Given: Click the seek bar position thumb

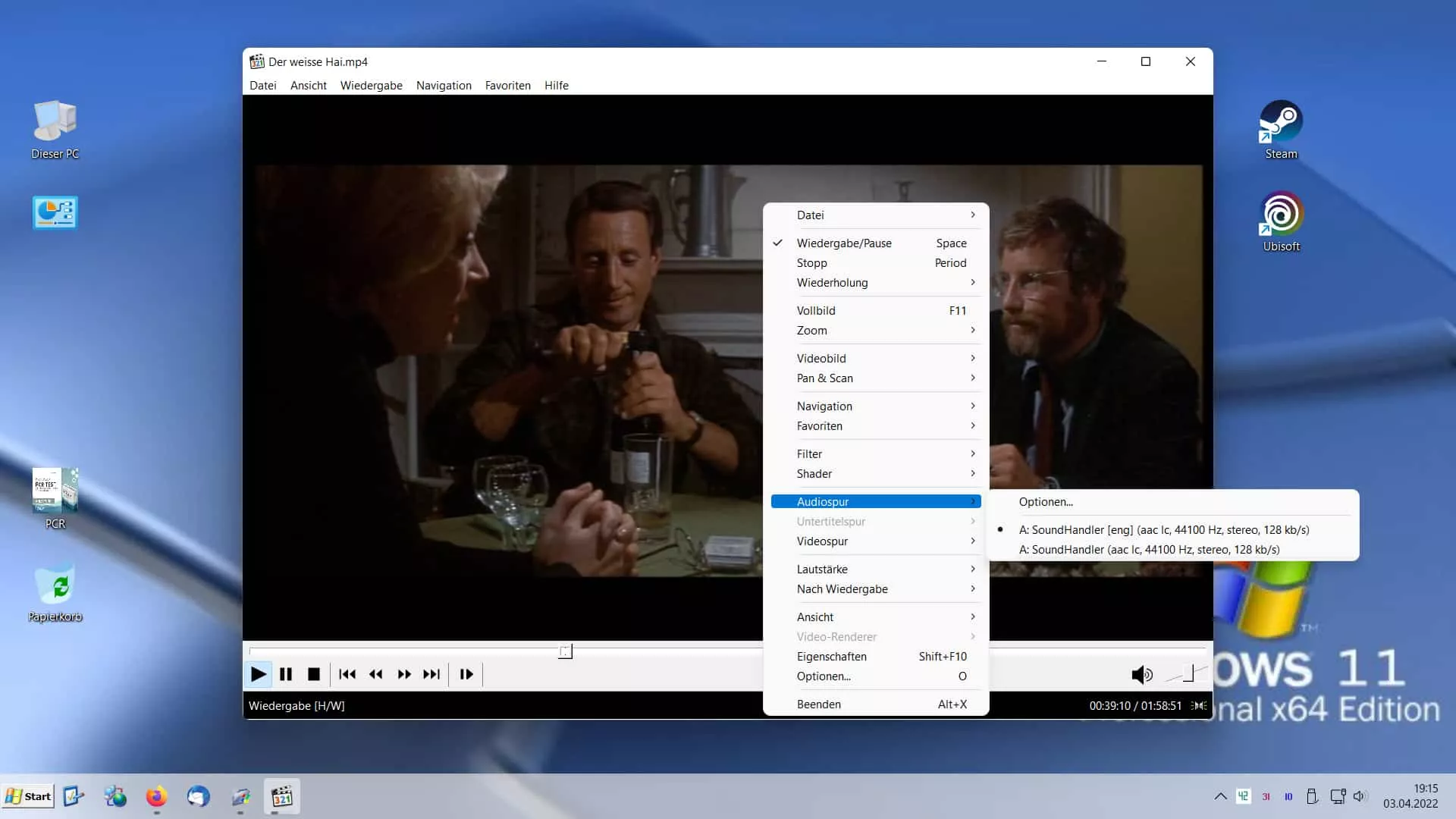Looking at the screenshot, I should pyautogui.click(x=566, y=651).
